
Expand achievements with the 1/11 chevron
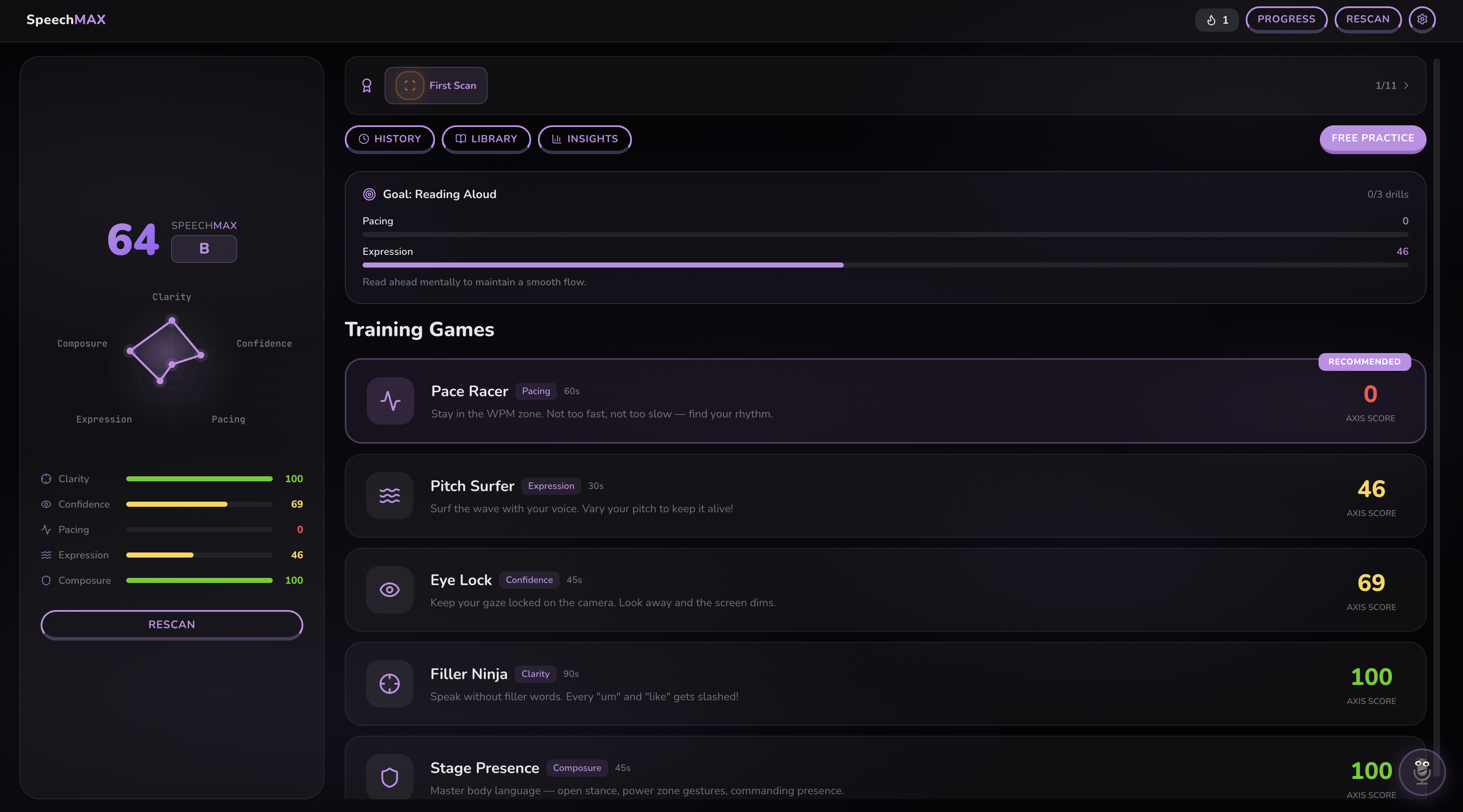click(x=1406, y=85)
